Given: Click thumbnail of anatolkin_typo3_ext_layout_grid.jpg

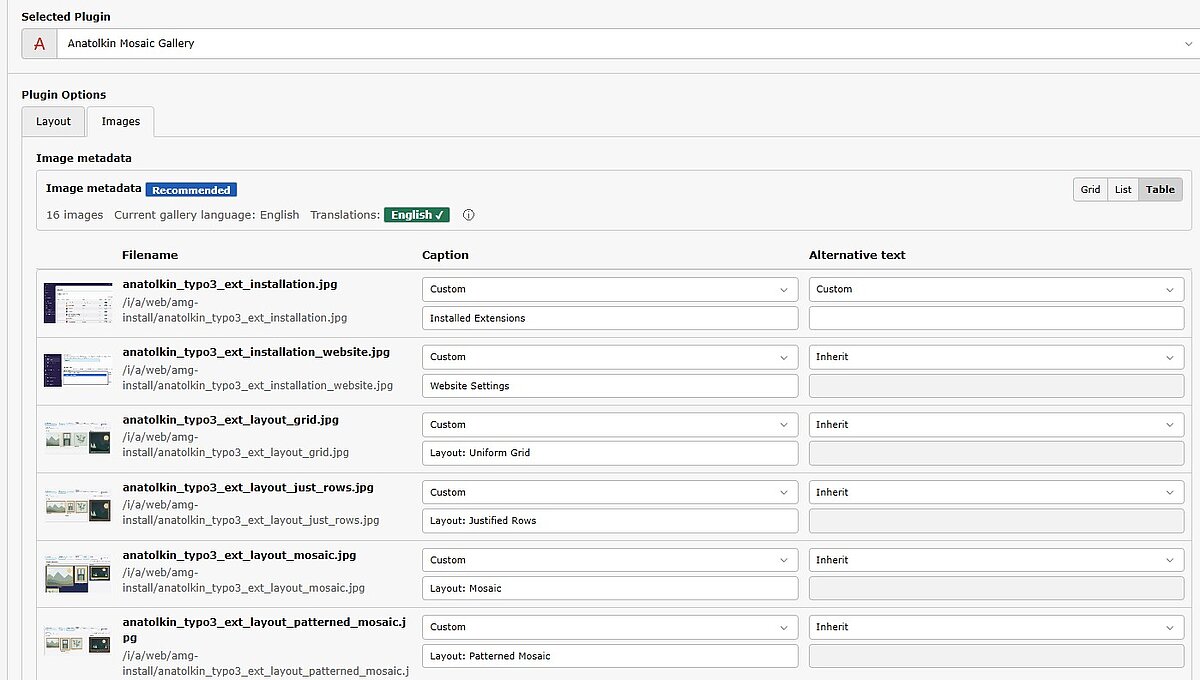Looking at the screenshot, I should pyautogui.click(x=78, y=438).
